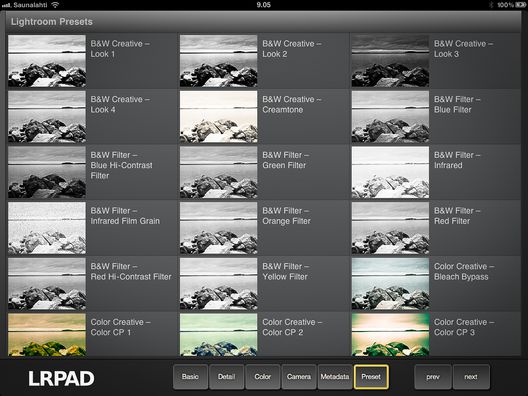Viewport: 528px width, 396px height.
Task: Choose the Blue Hi-Contrast Filter thumbnail
Action: (47, 172)
